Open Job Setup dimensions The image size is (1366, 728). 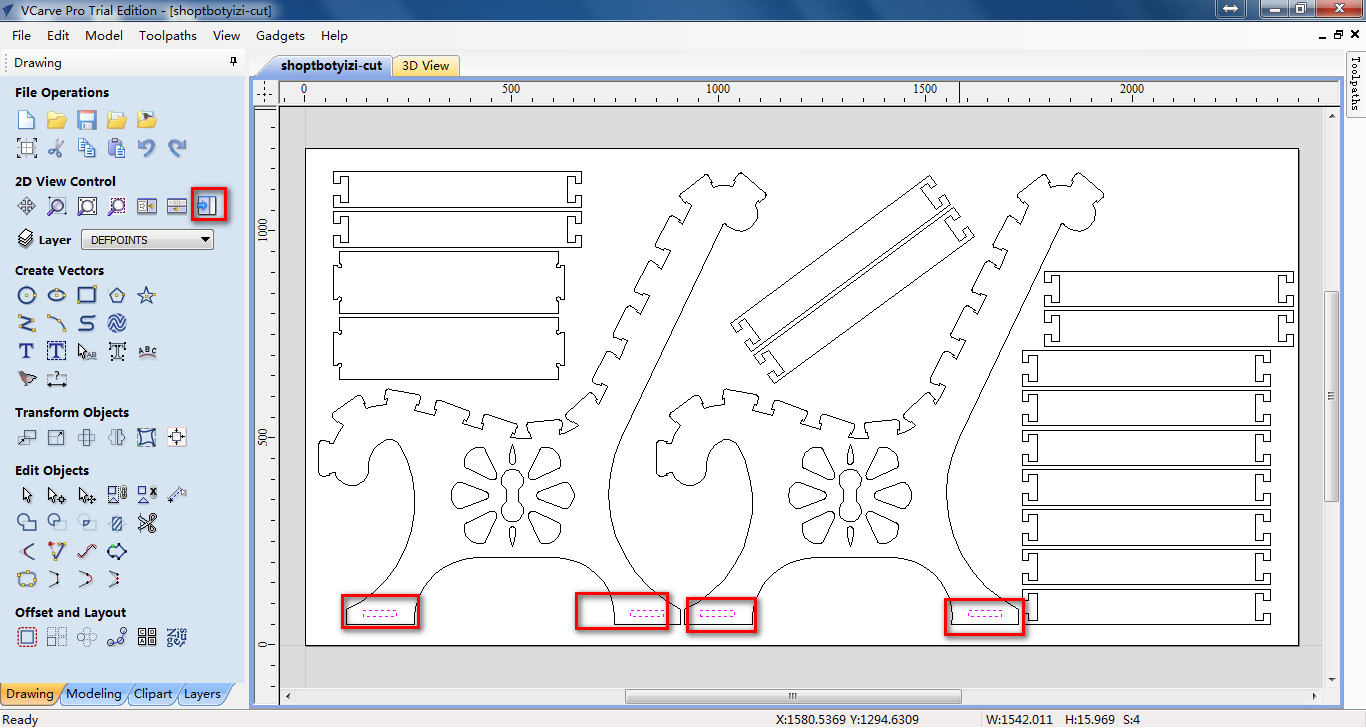27,148
